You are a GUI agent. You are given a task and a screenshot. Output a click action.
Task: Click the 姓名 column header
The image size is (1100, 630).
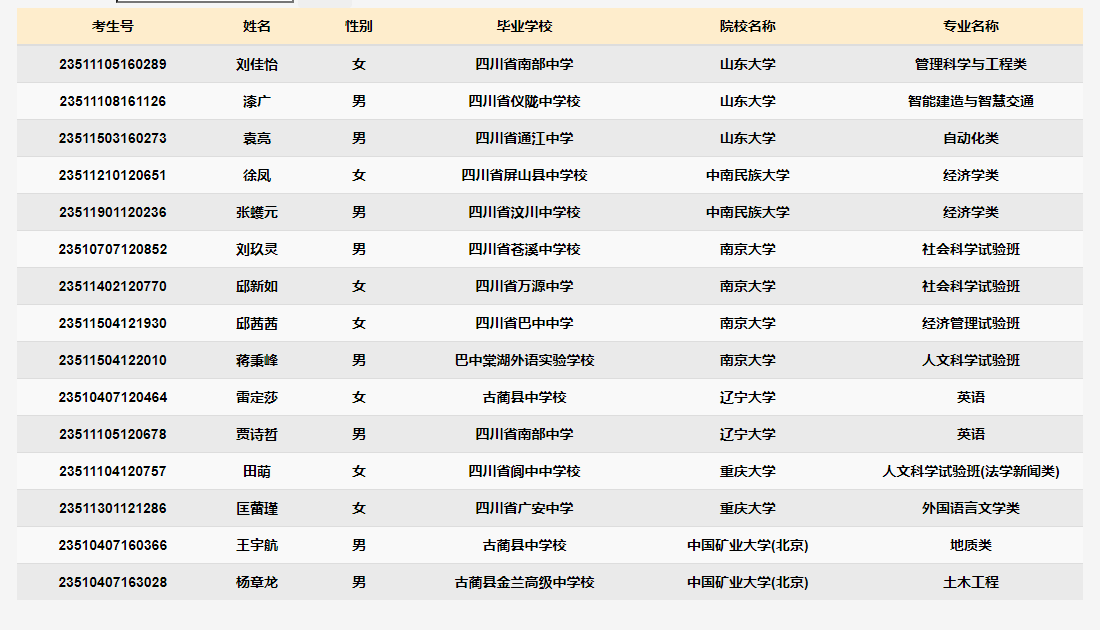257,27
